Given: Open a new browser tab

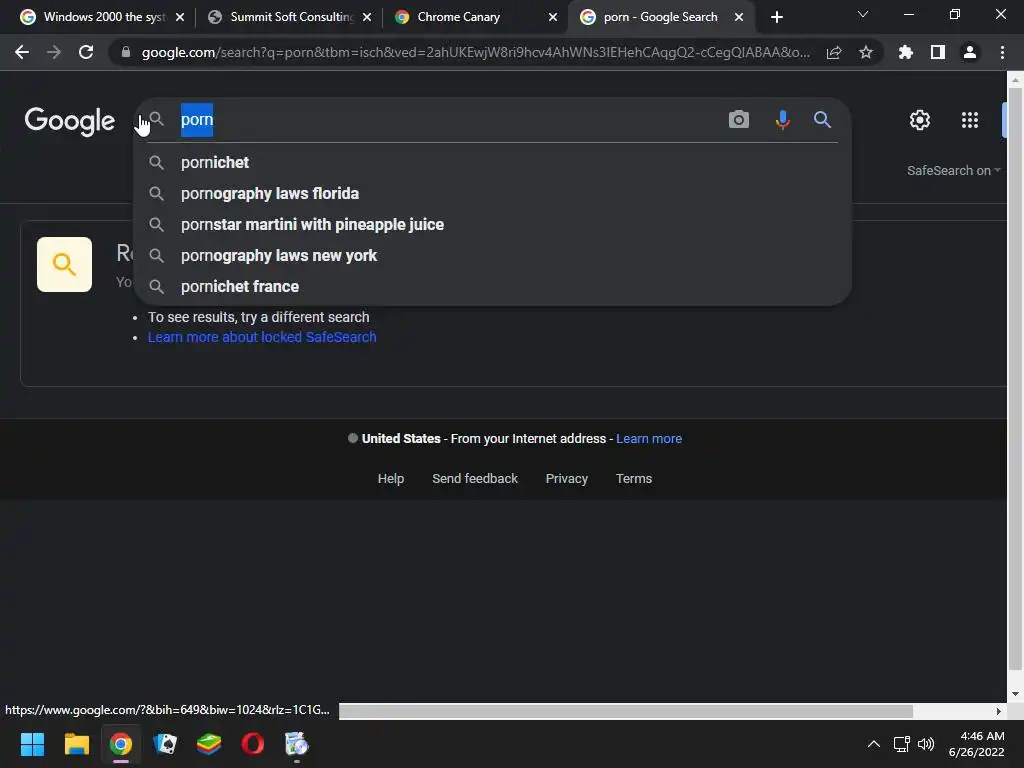Looking at the screenshot, I should coord(776,17).
